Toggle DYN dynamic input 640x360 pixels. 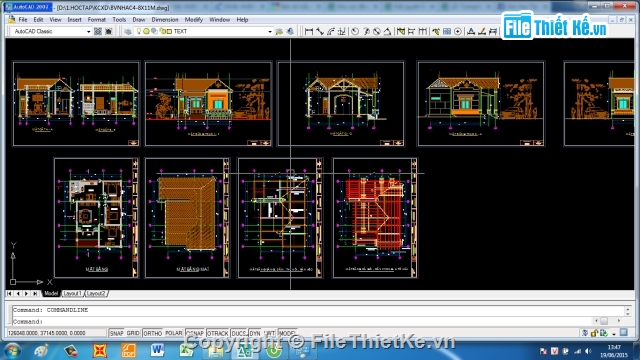click(x=255, y=333)
